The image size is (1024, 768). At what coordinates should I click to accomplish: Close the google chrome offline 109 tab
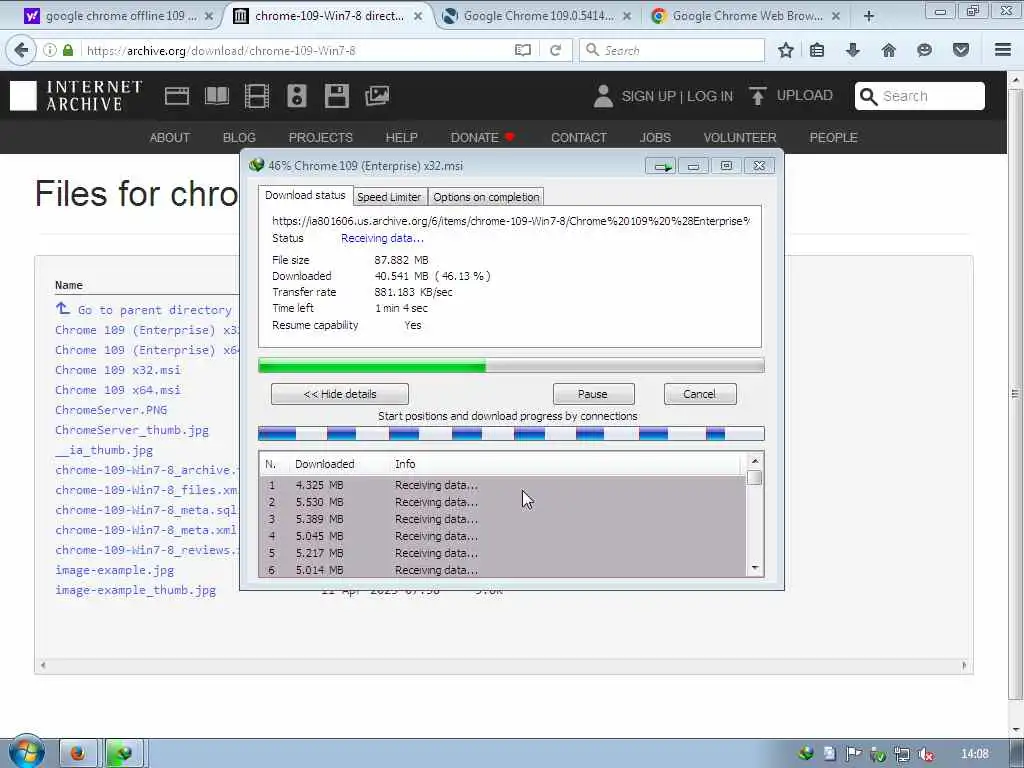coord(209,16)
